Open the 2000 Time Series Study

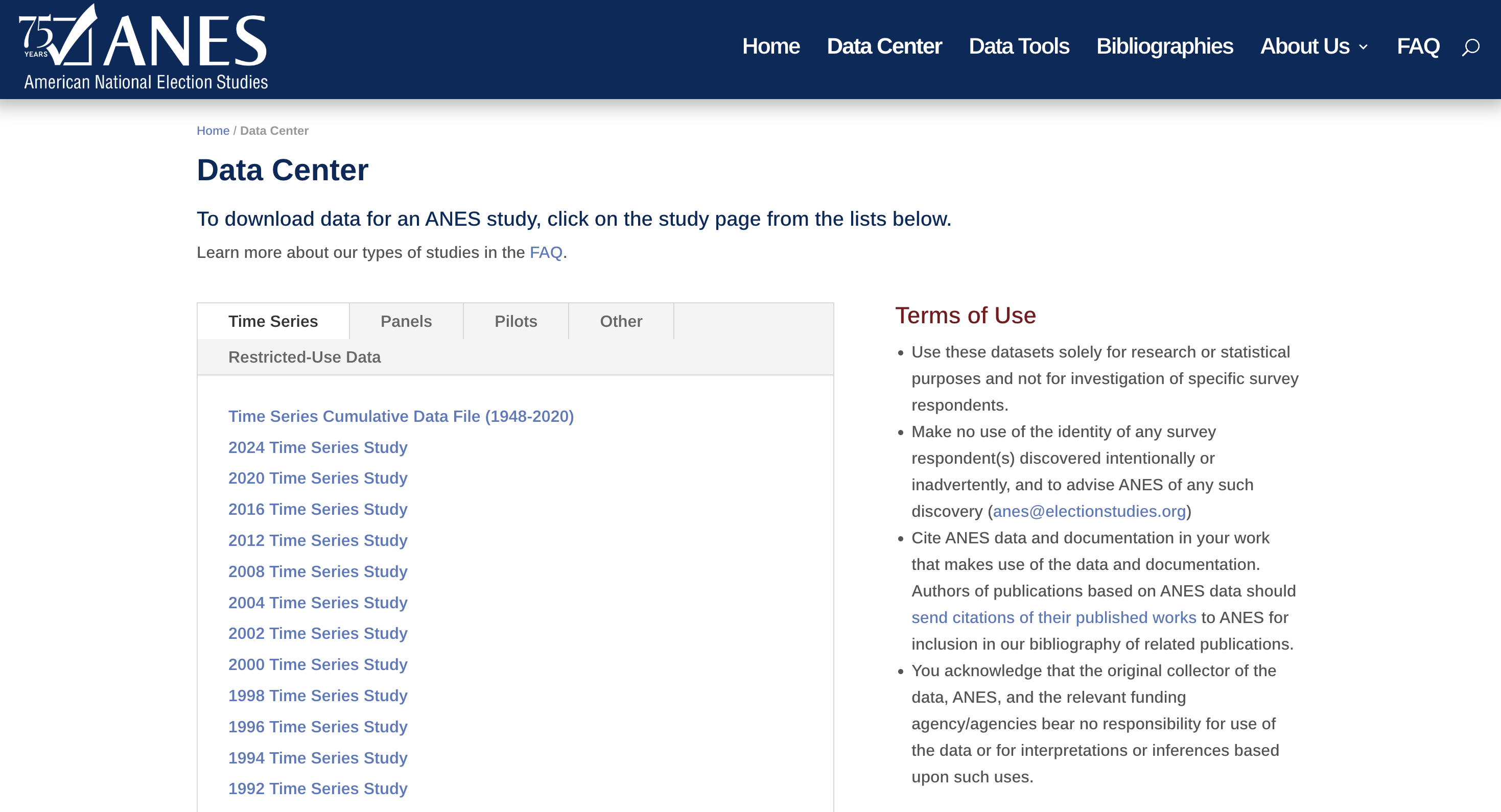tap(318, 664)
